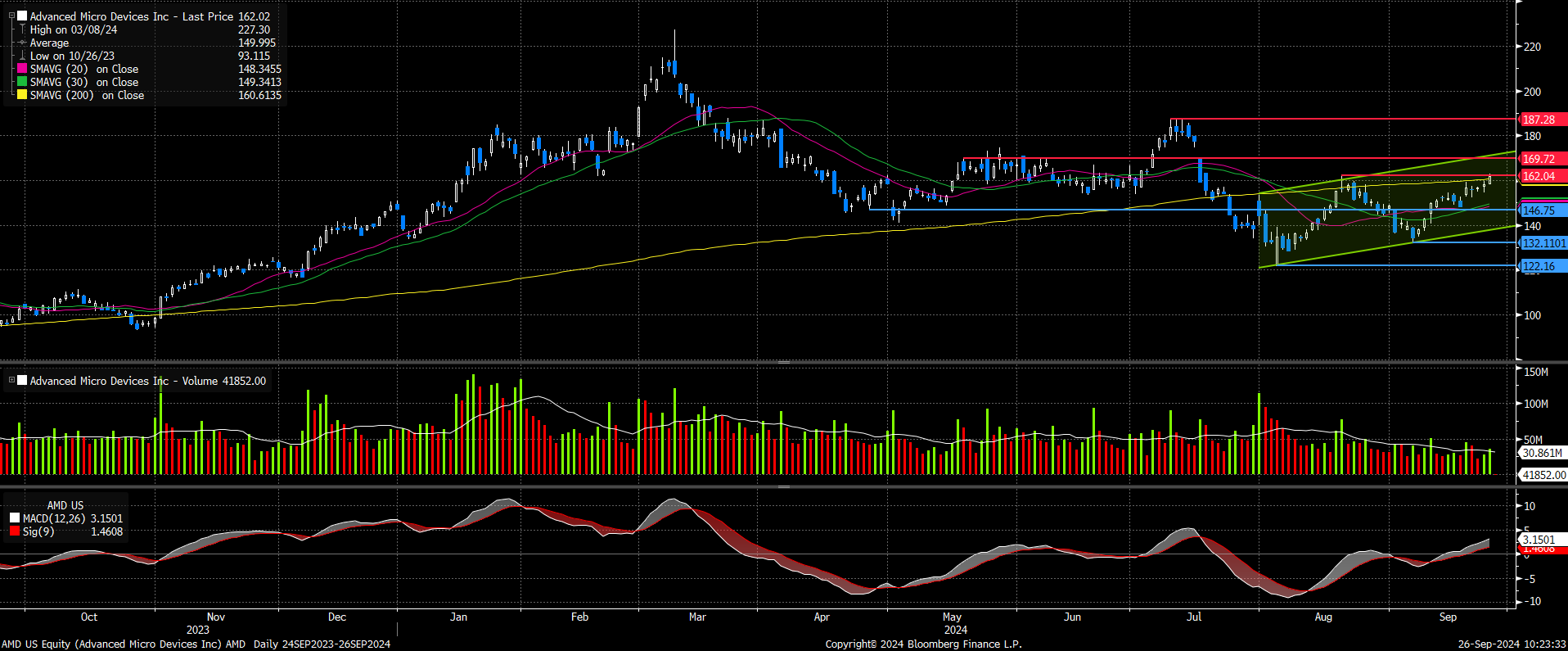This screenshot has height=651, width=1568.
Task: Select the 'Sig(9)' legend entry
Action: [x=38, y=531]
